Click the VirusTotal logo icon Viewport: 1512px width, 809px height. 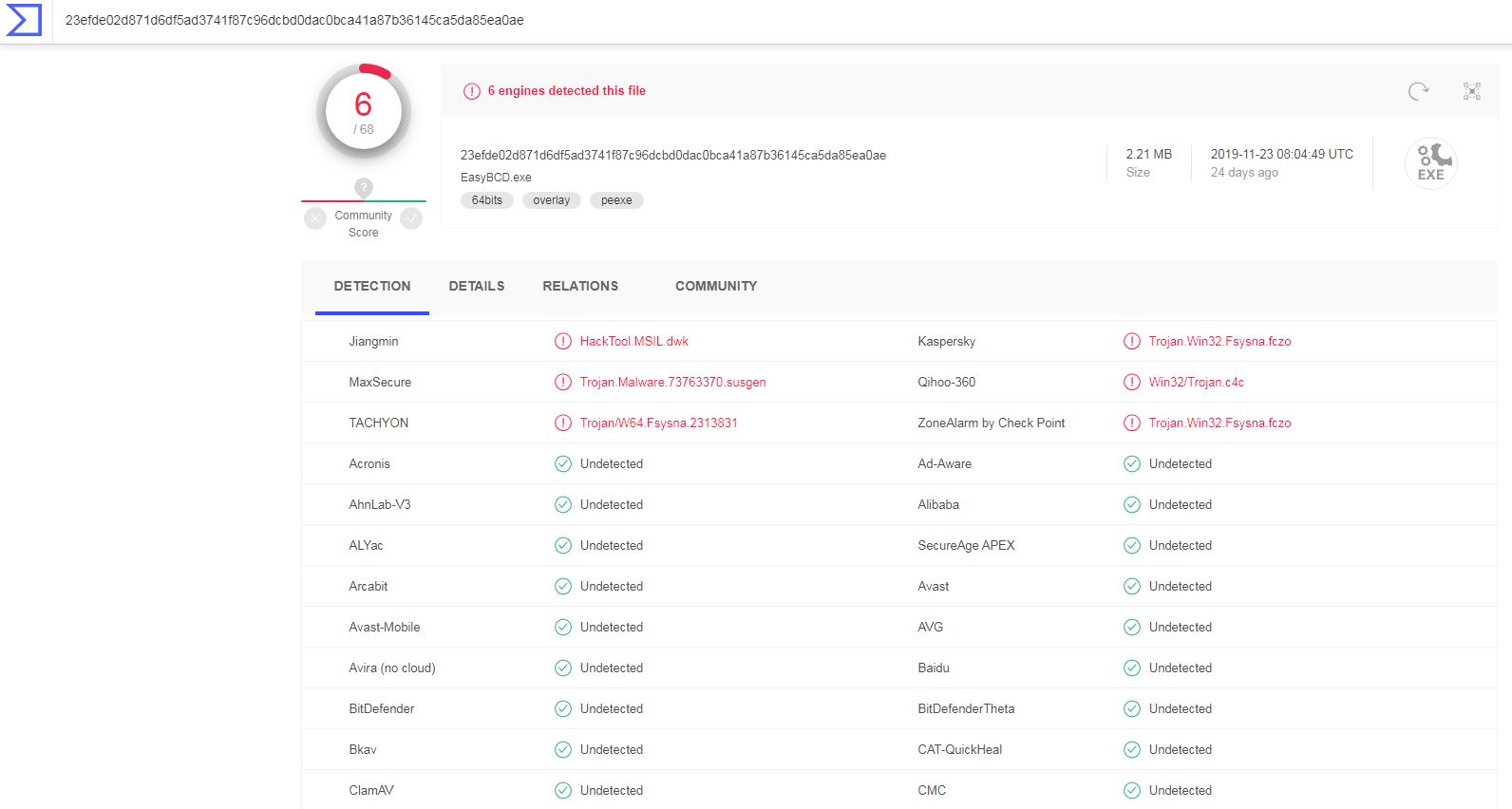pos(24,20)
